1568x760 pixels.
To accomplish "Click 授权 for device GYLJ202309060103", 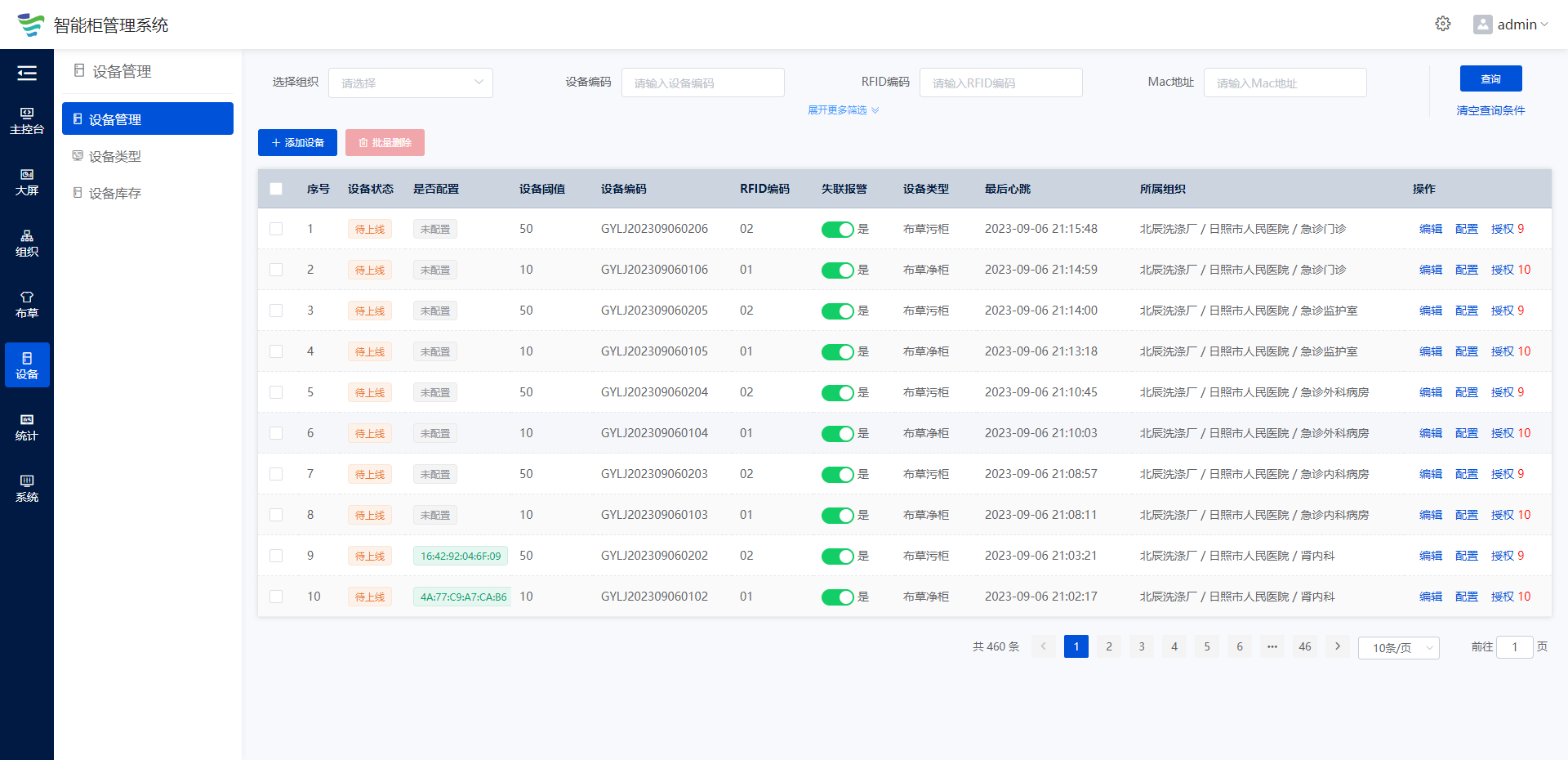I will tap(1511, 515).
